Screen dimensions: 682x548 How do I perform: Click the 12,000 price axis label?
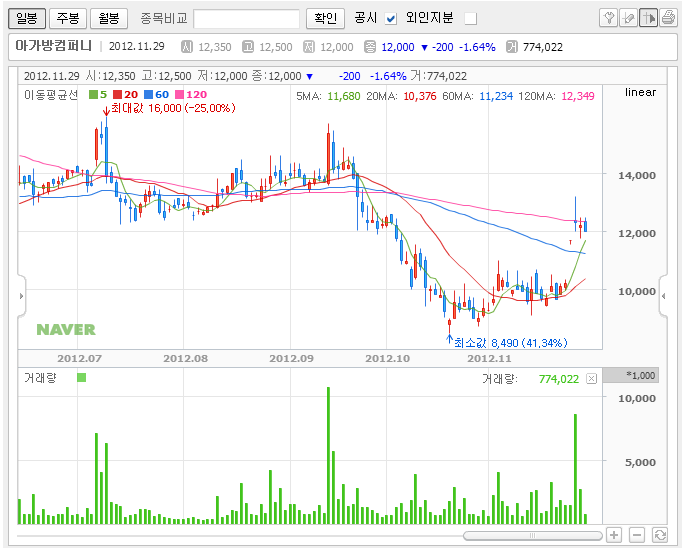[x=637, y=233]
